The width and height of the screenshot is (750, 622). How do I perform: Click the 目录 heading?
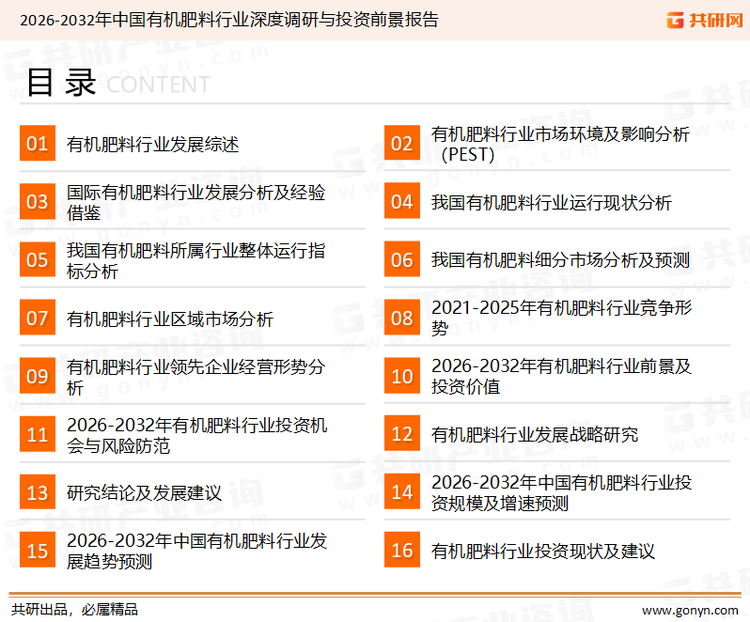[x=61, y=82]
